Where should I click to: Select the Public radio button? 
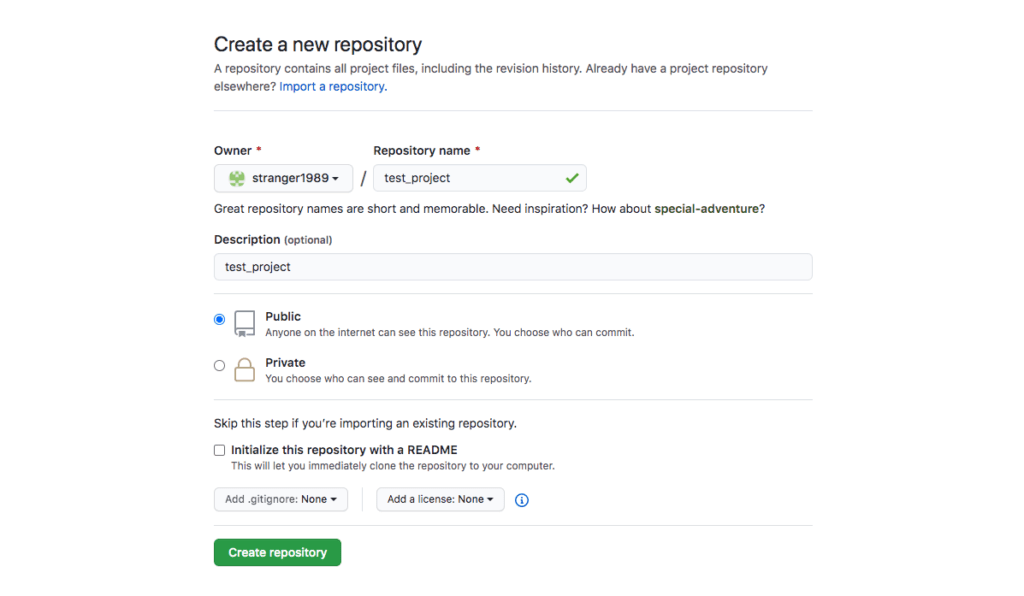(219, 319)
